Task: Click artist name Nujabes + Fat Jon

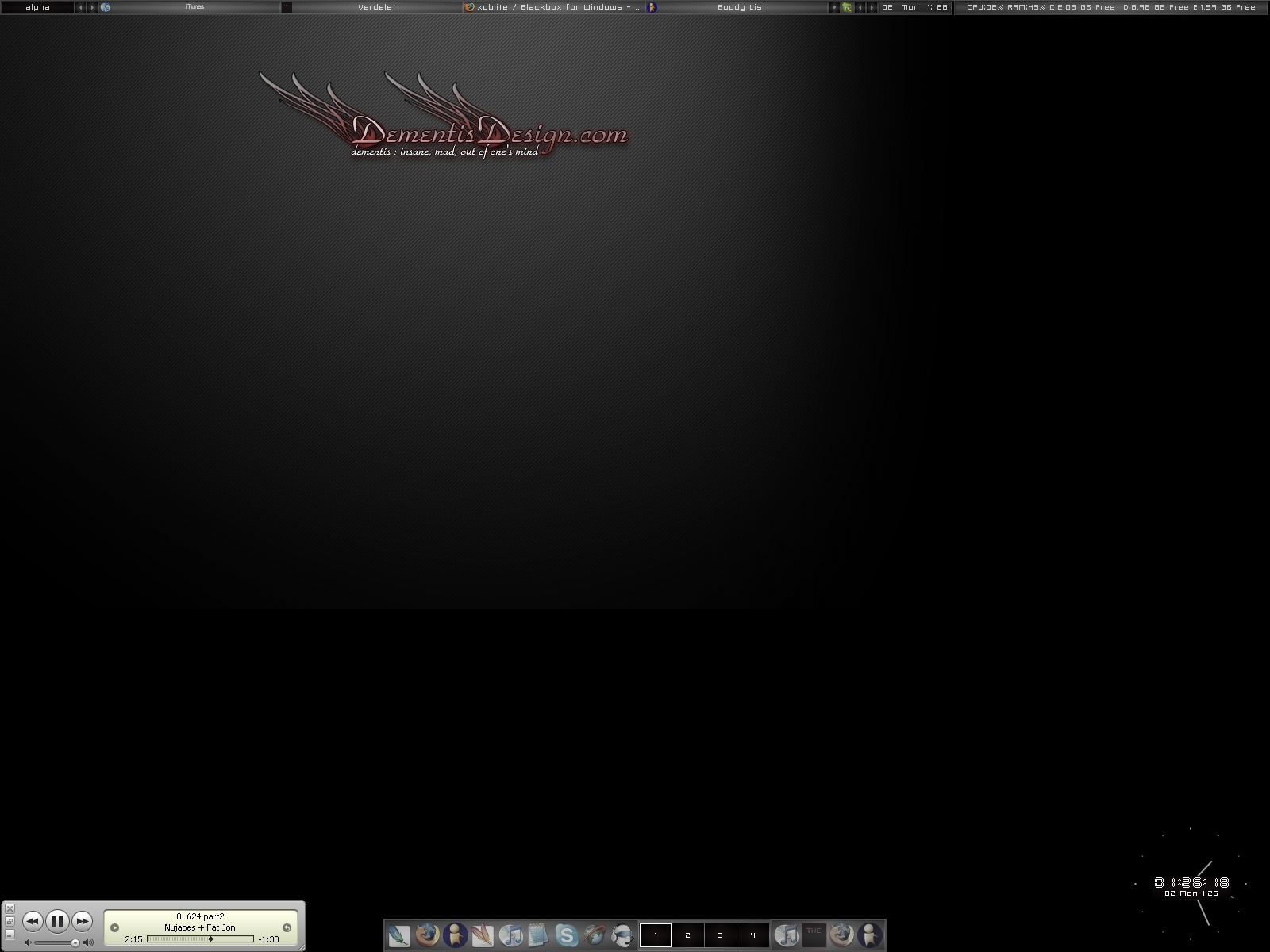Action: (x=200, y=927)
